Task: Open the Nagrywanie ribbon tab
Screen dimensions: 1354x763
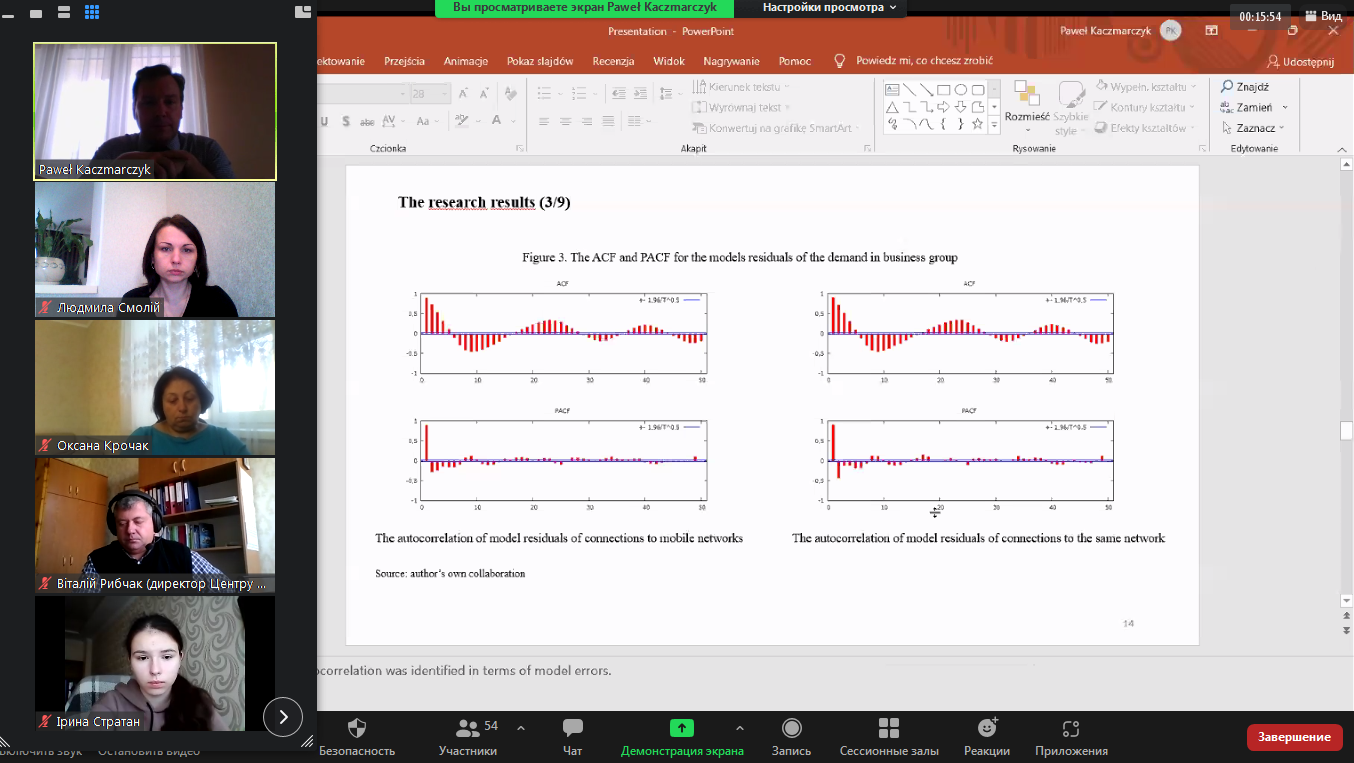Action: click(731, 61)
